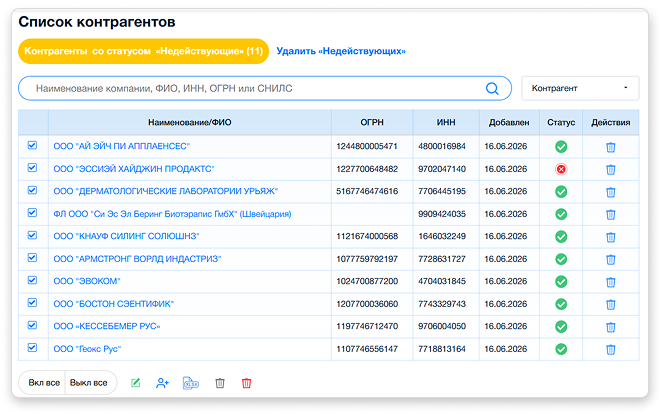The image size is (662, 414).
Task: Toggle checkbox for ООО "КНАУФ СИЛИНГ СОЛЮШНЗ"
Action: 32,235
